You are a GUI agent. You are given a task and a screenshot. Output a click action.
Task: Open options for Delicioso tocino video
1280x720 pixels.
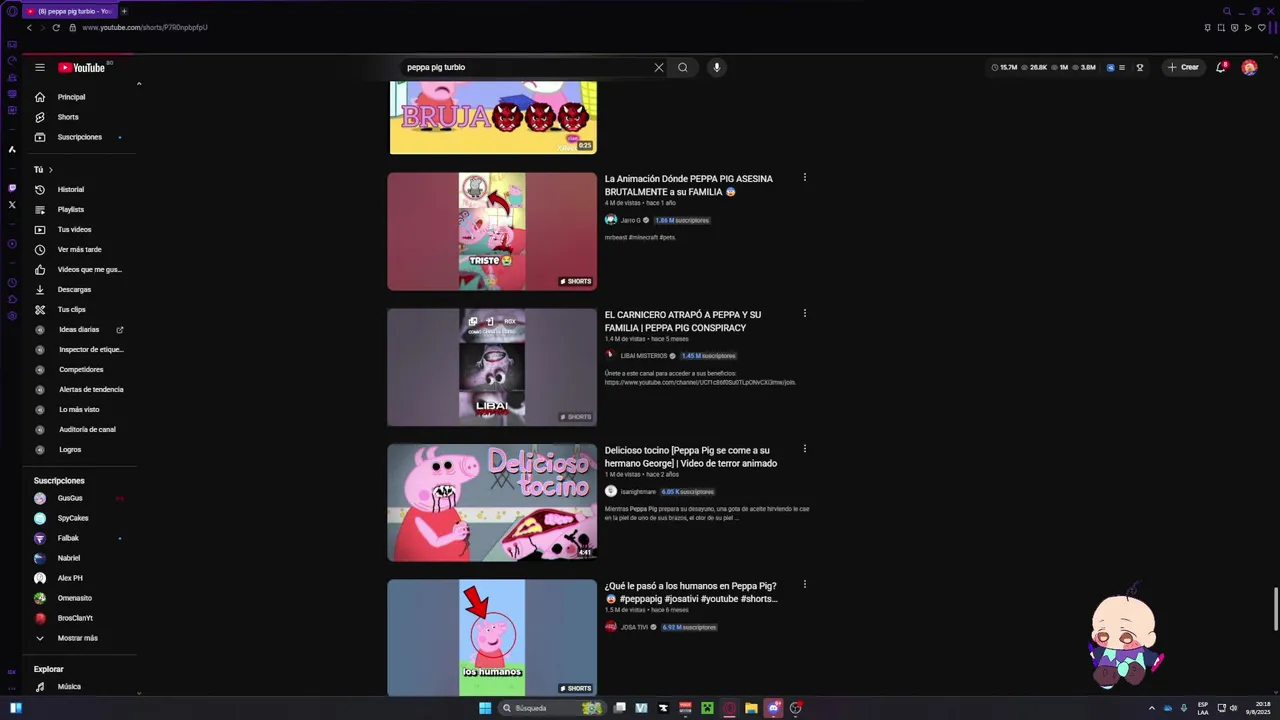(805, 449)
